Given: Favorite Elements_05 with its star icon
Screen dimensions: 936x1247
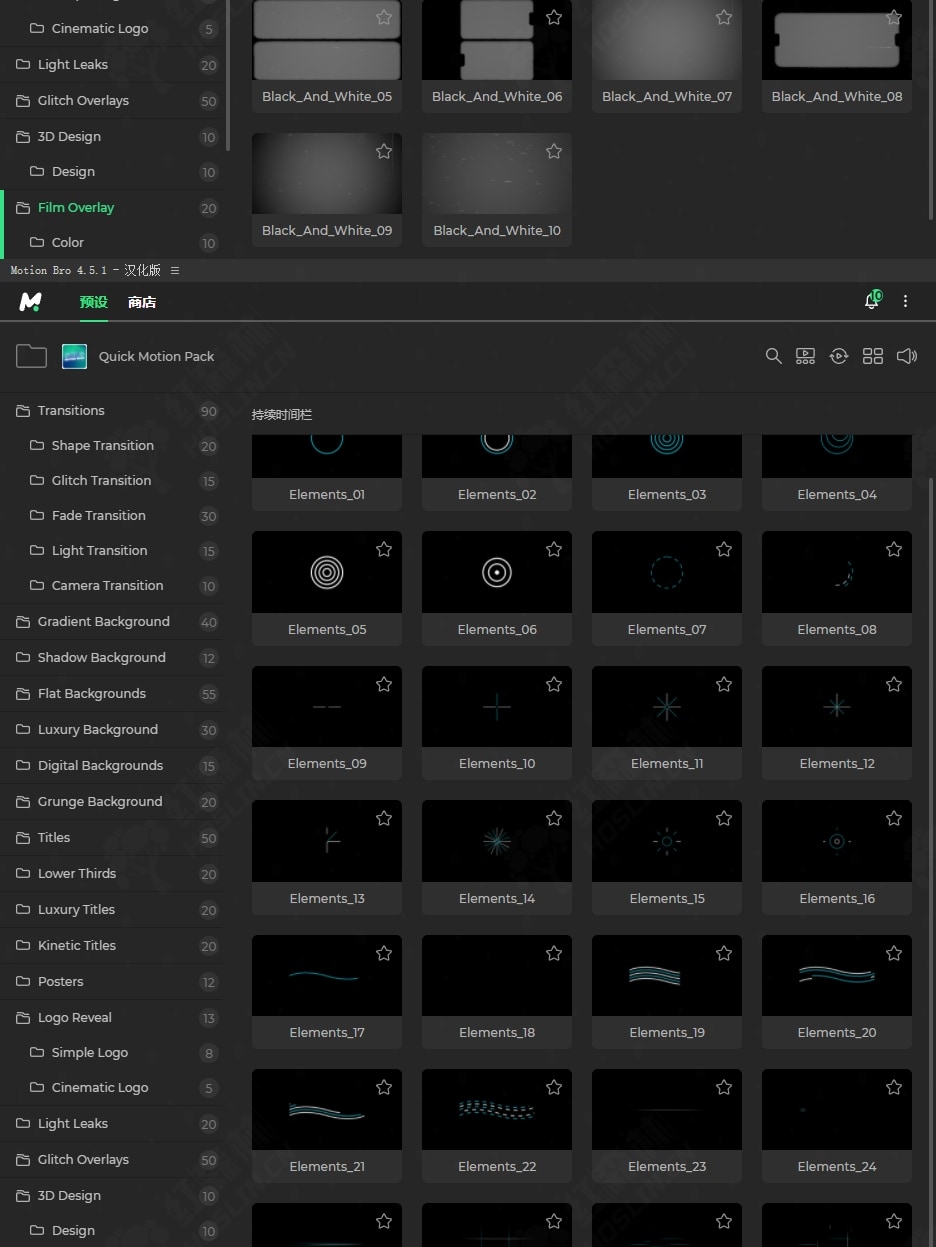Looking at the screenshot, I should [x=384, y=549].
